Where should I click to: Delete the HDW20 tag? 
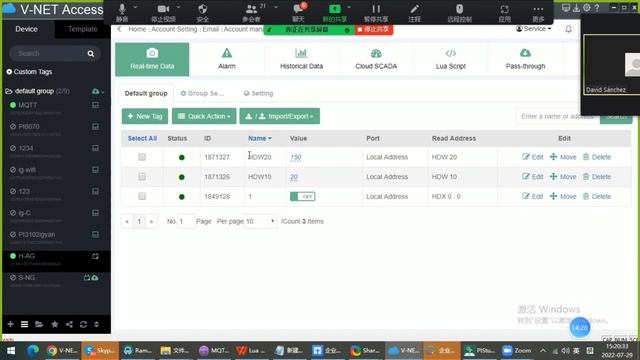(x=597, y=157)
